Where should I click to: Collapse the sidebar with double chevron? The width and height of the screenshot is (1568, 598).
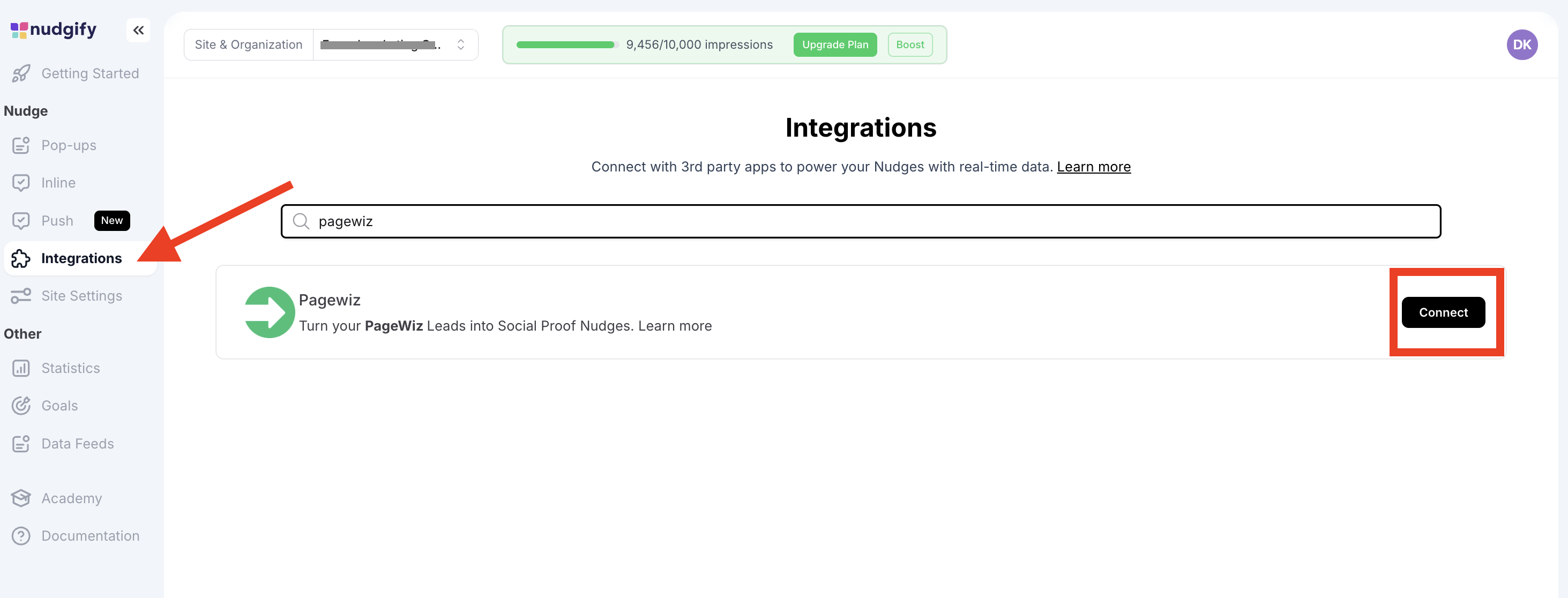click(x=138, y=30)
